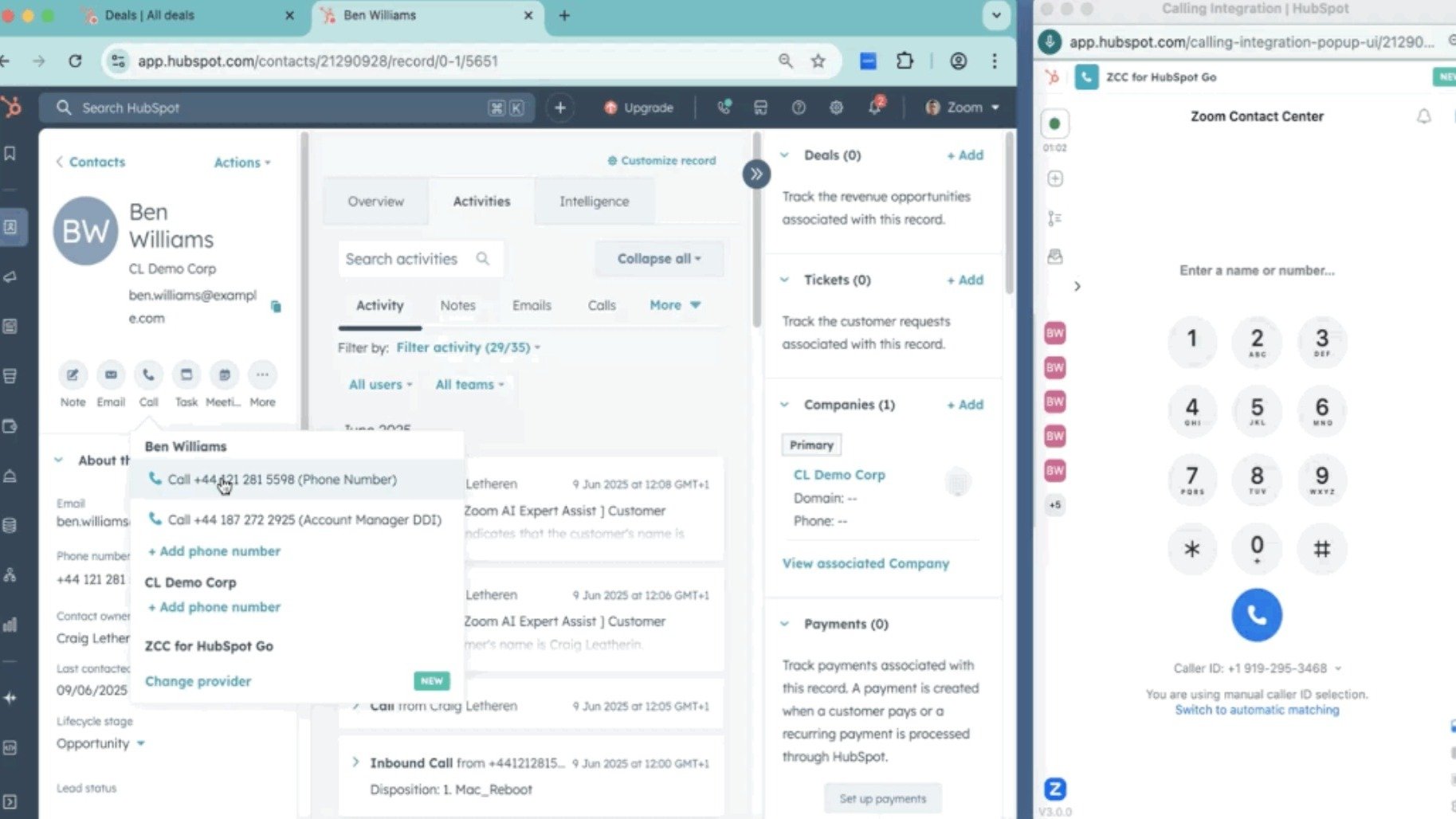
Task: Open HubSpot notifications bell
Action: tap(874, 108)
